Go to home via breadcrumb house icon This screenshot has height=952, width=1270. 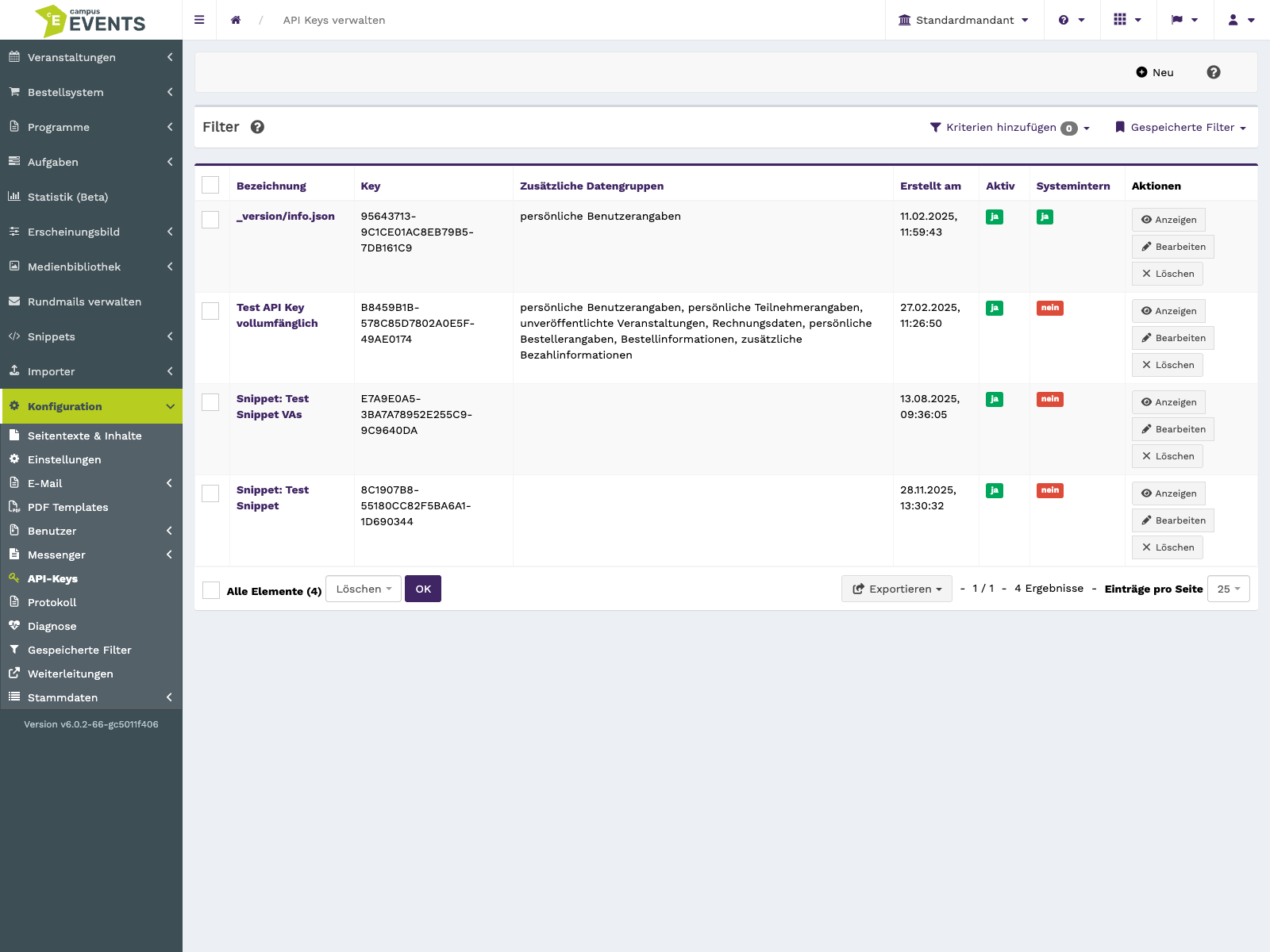coord(236,20)
